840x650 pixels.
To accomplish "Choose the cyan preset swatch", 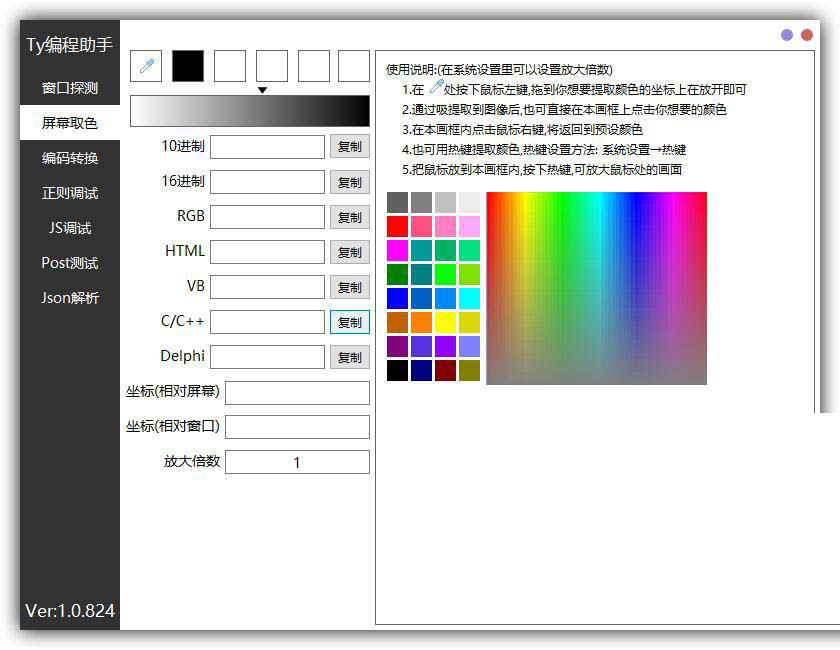I will pyautogui.click(x=469, y=298).
